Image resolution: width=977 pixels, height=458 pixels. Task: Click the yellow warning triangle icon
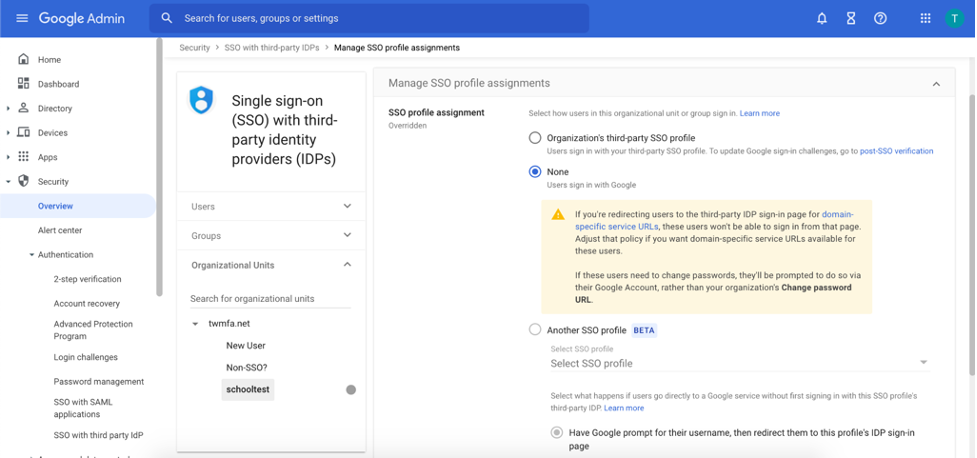coord(558,214)
